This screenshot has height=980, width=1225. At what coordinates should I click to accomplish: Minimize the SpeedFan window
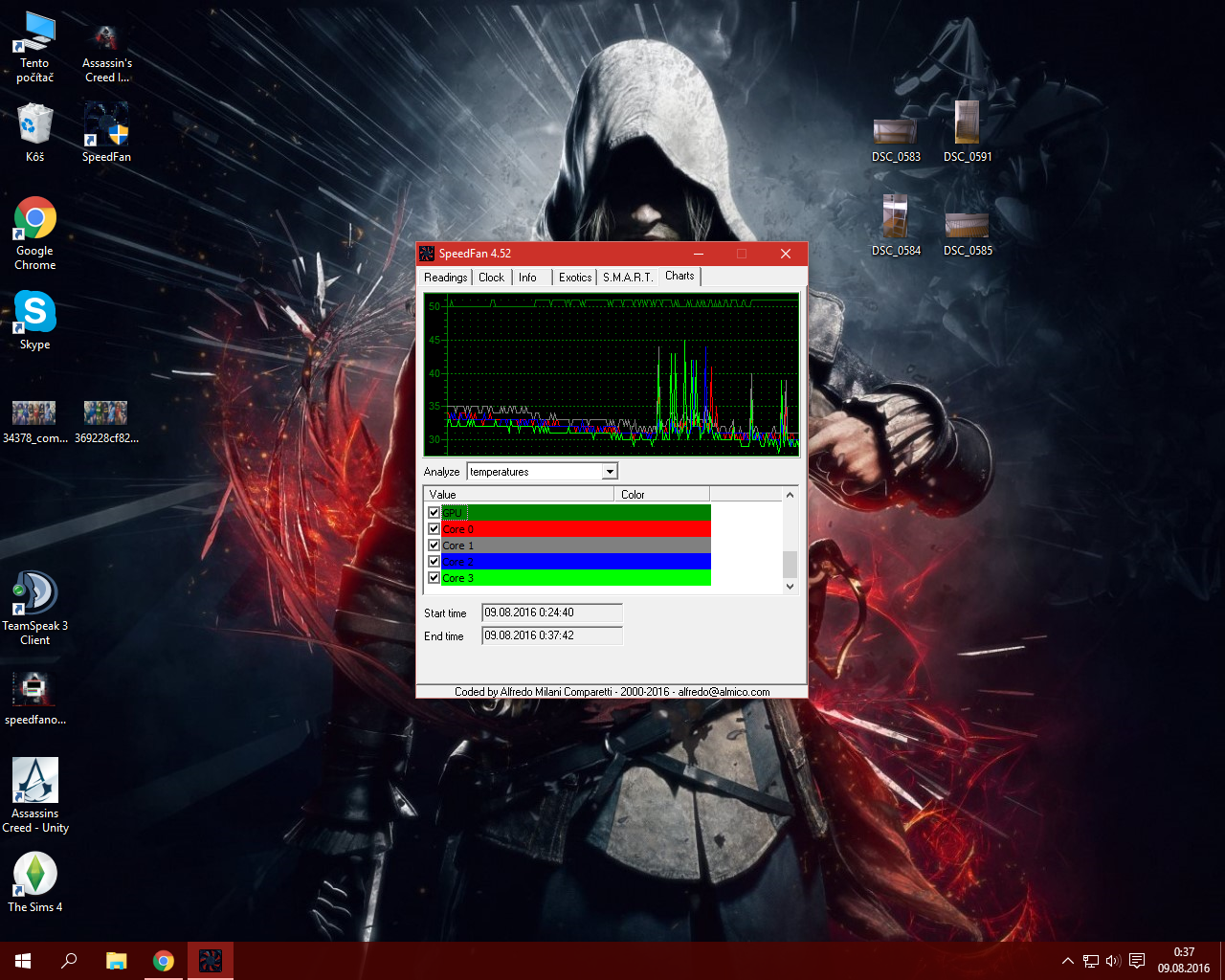point(699,254)
